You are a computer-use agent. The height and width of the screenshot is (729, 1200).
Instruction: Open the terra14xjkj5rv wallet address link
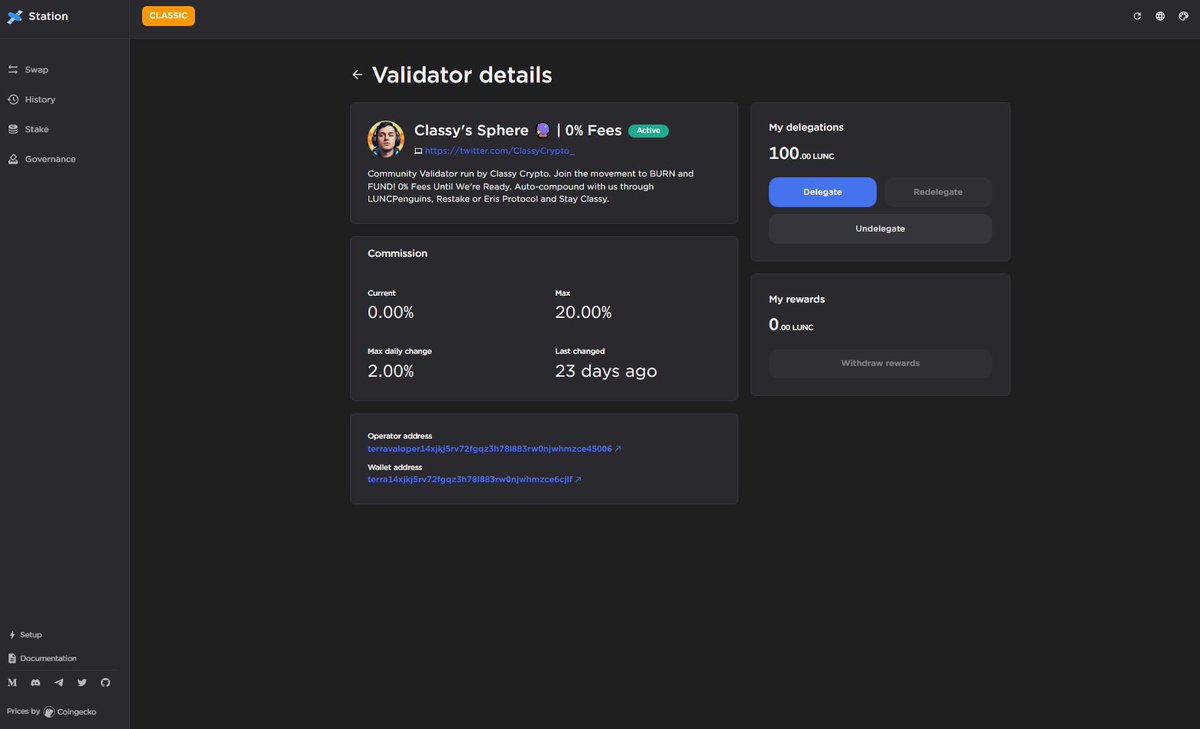click(x=474, y=480)
